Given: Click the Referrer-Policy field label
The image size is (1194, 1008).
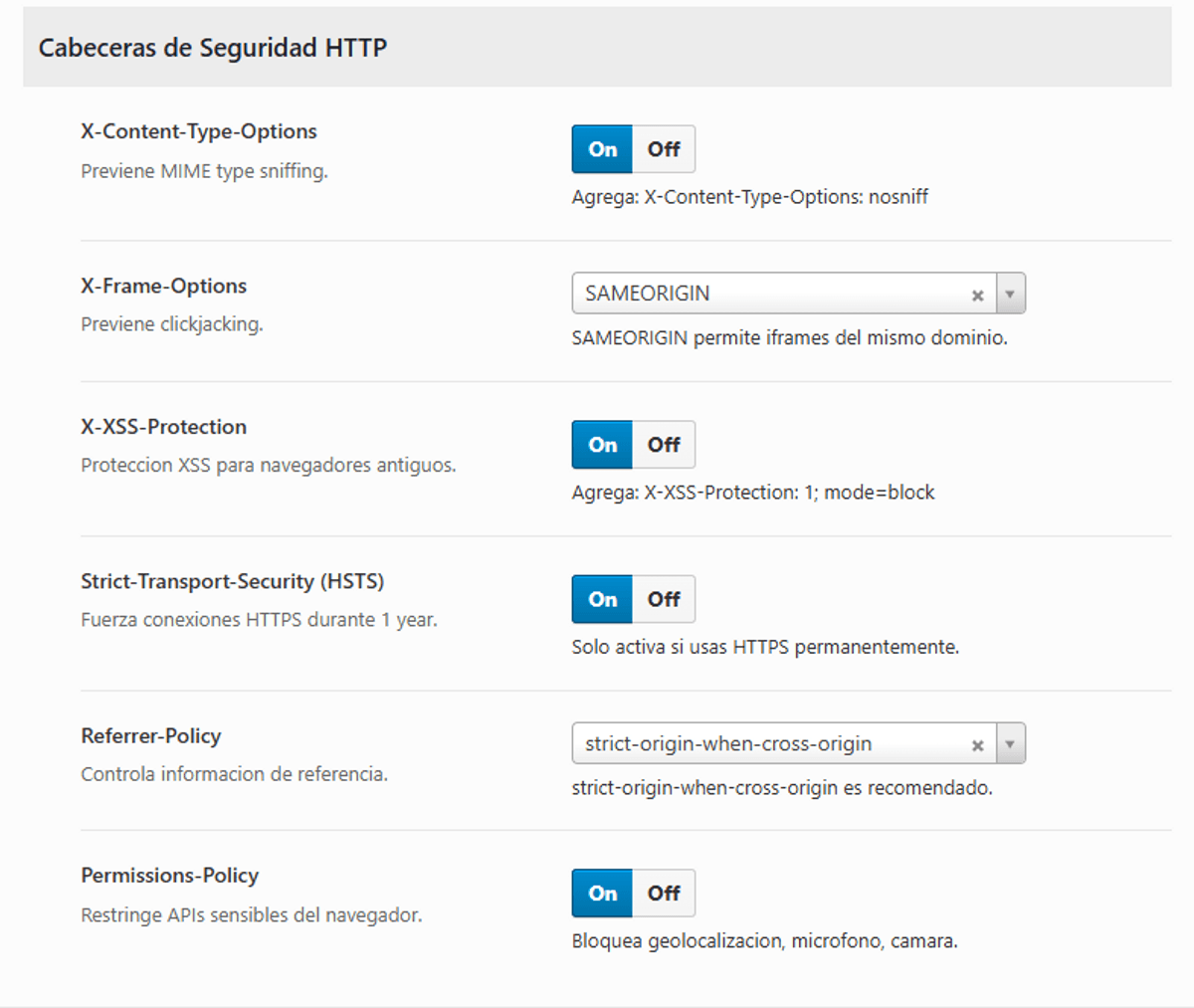Looking at the screenshot, I should [151, 736].
